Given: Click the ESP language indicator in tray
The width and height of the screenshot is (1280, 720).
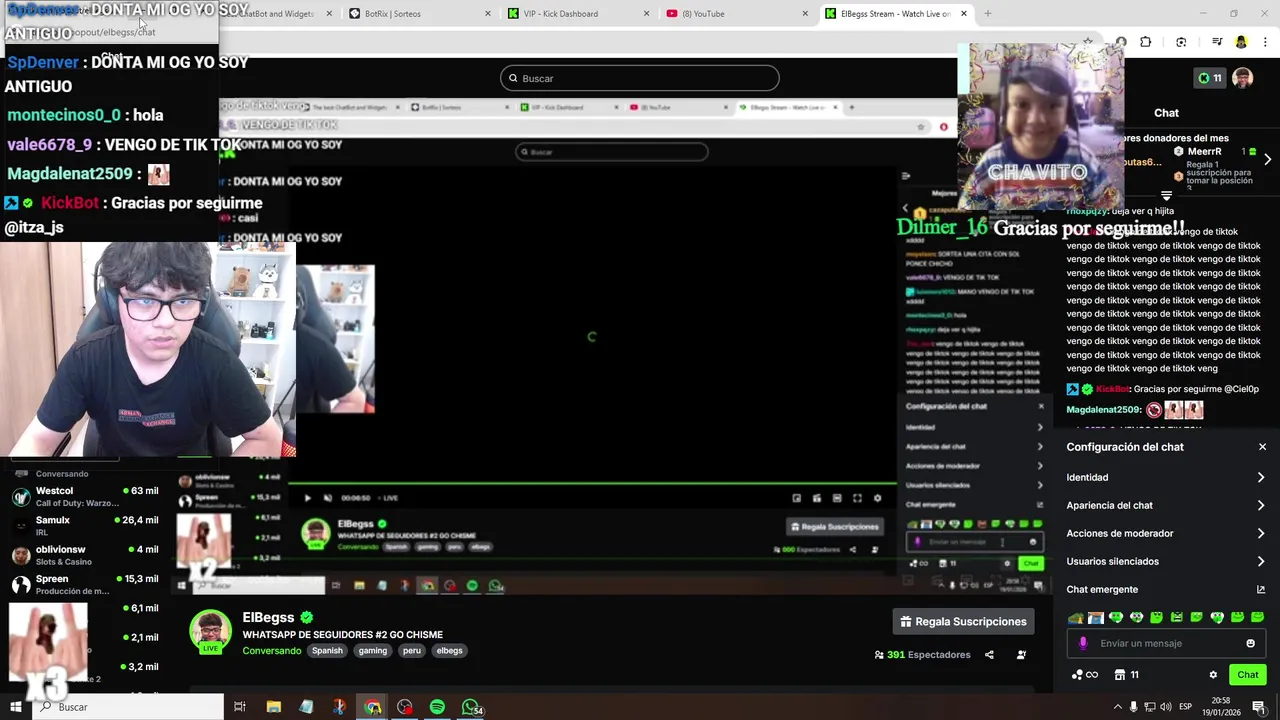Looking at the screenshot, I should tap(1186, 707).
